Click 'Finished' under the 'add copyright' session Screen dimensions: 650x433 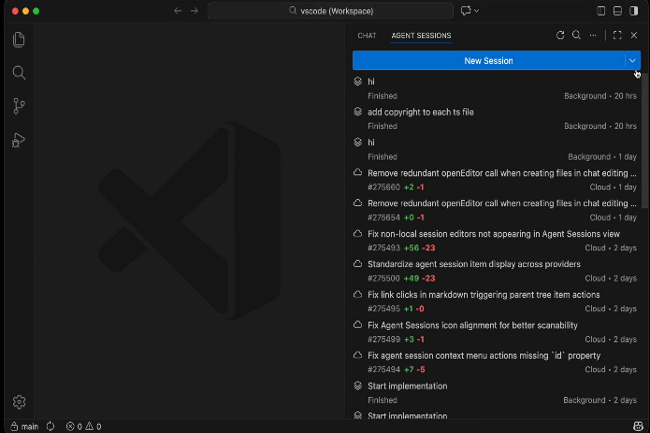pos(382,126)
